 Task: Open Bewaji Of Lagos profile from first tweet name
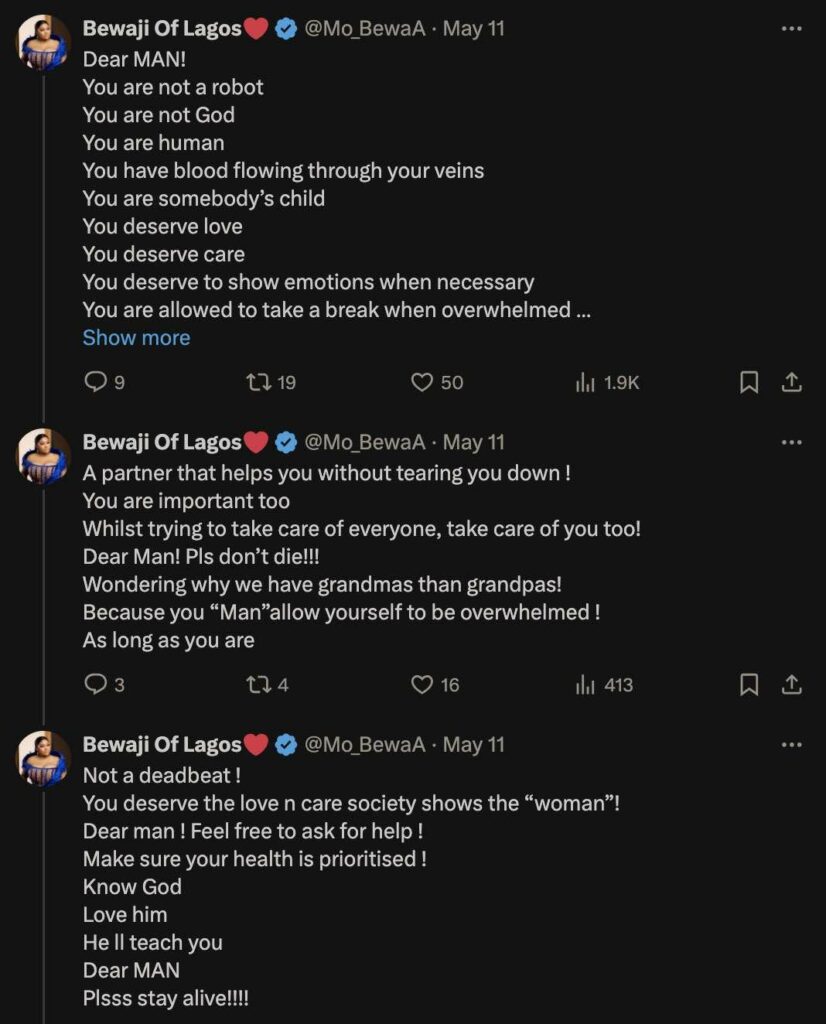(162, 29)
